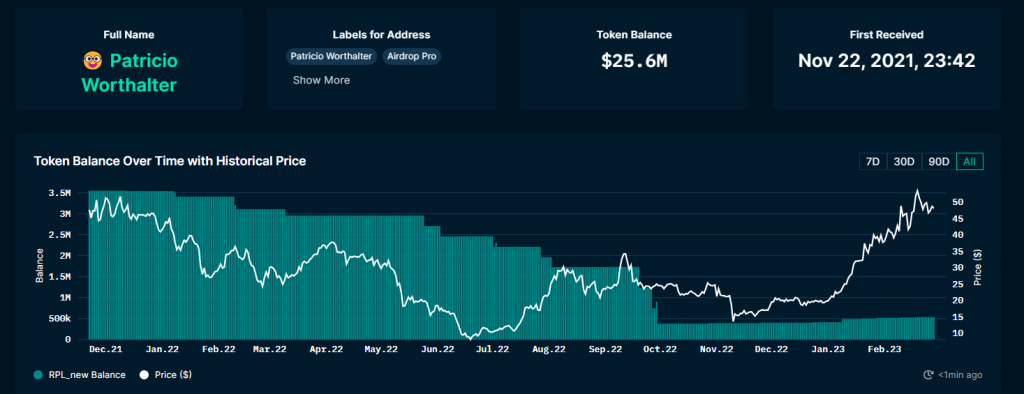Screen dimensions: 1024x394
Task: Click the First Received card heading
Action: pos(887,35)
